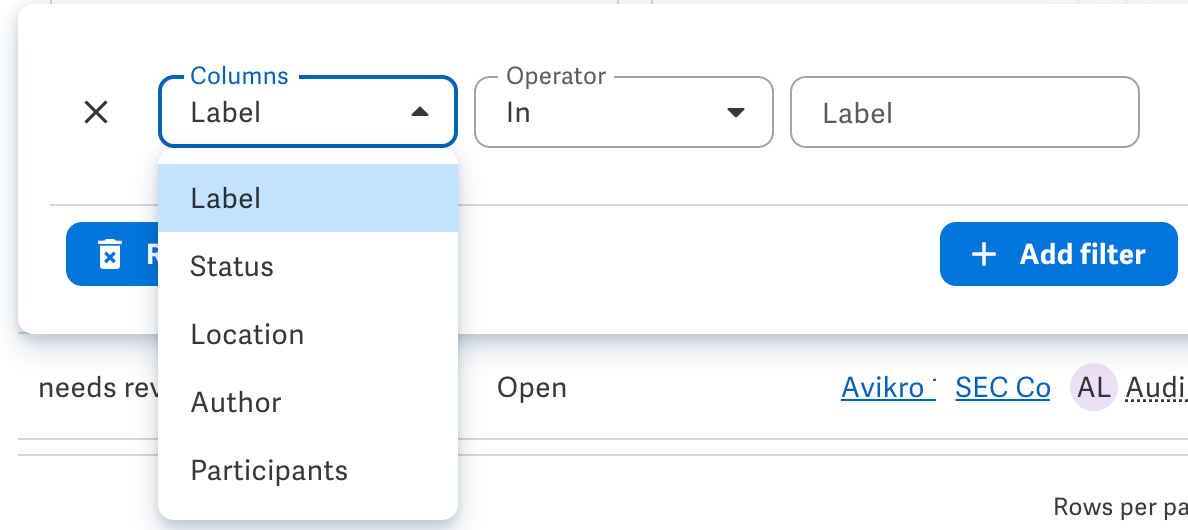Image resolution: width=1188 pixels, height=530 pixels.
Task: Pick Location from column options
Action: click(308, 335)
